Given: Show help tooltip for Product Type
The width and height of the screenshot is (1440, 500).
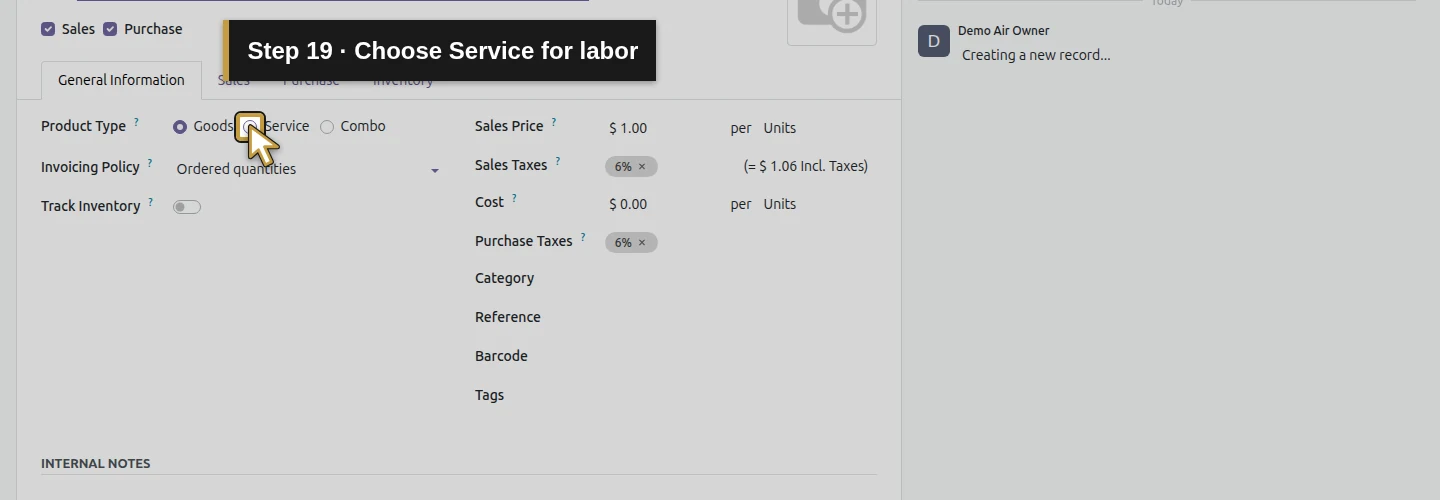Looking at the screenshot, I should click(136, 122).
